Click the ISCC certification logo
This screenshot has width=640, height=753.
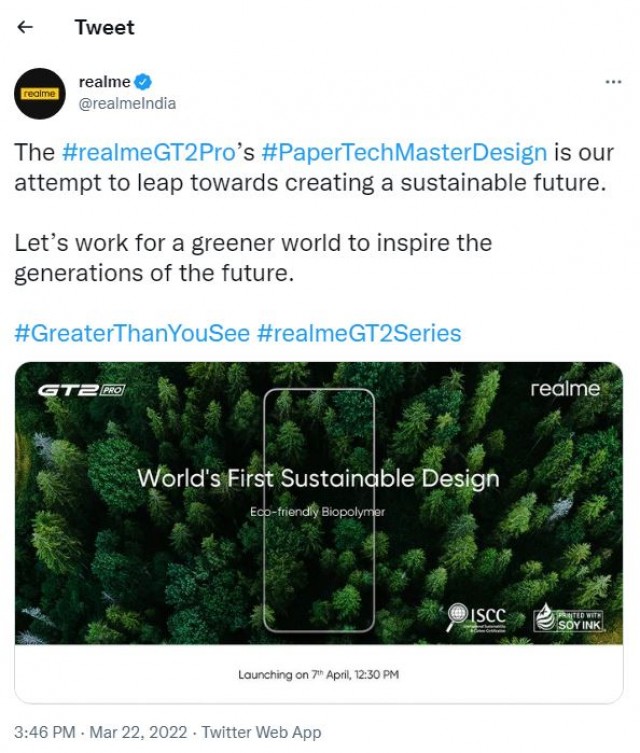477,616
